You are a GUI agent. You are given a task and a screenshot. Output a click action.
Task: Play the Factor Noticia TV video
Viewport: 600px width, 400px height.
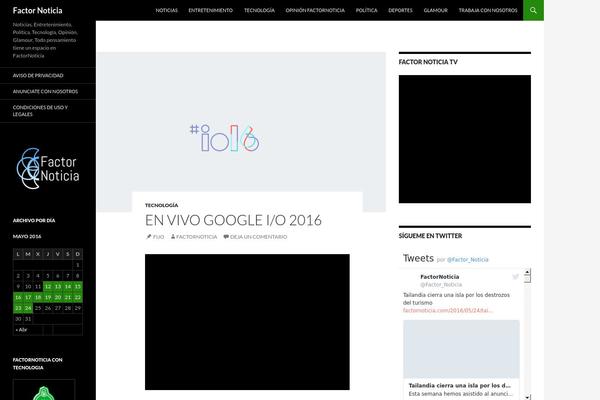pos(465,139)
